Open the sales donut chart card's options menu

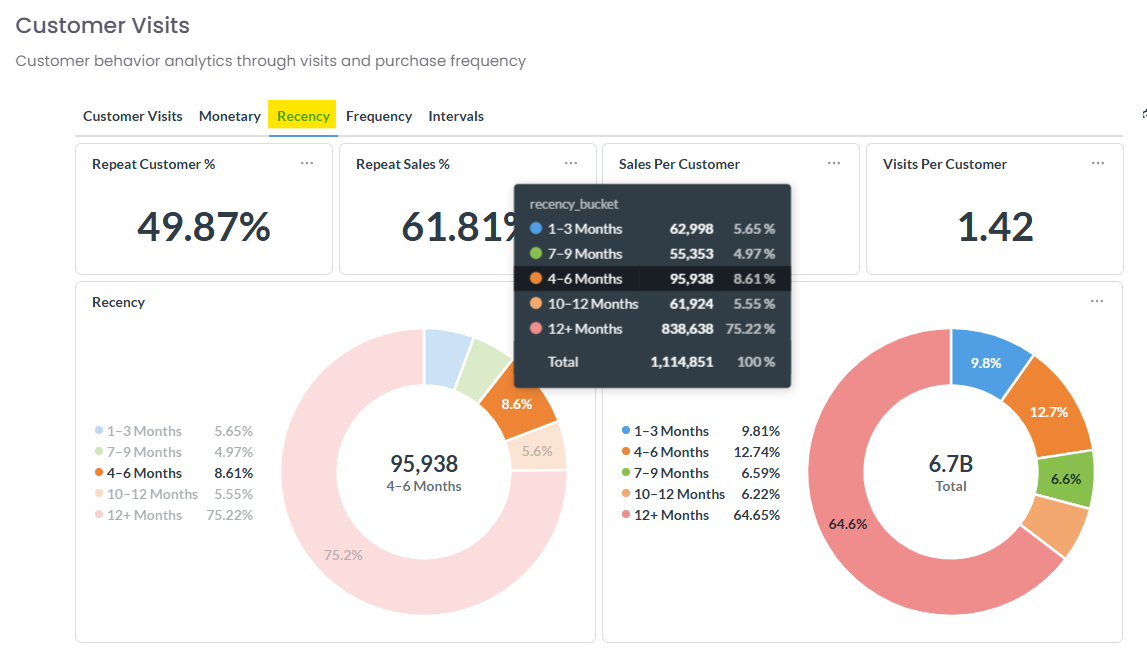(1097, 301)
